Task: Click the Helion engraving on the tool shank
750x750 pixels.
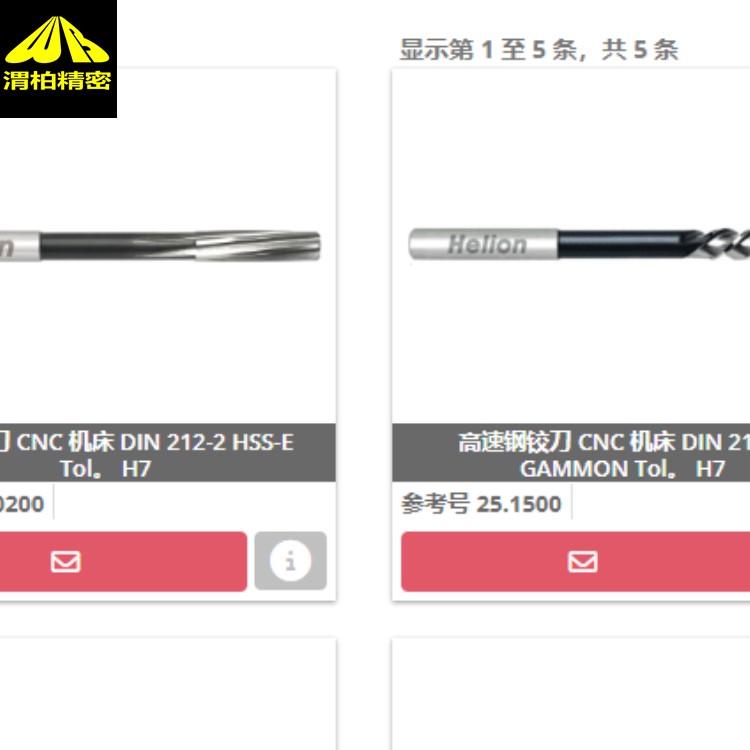Action: [487, 244]
